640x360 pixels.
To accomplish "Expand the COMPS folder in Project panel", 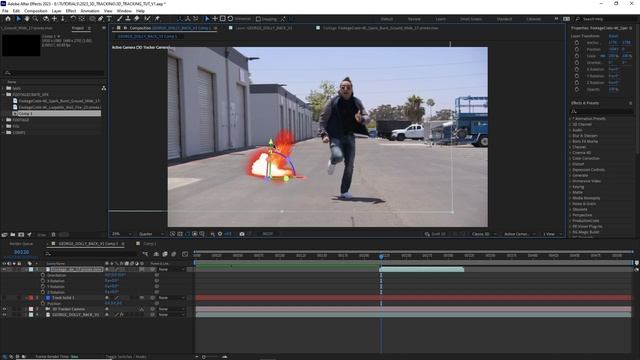I will tap(3, 133).
